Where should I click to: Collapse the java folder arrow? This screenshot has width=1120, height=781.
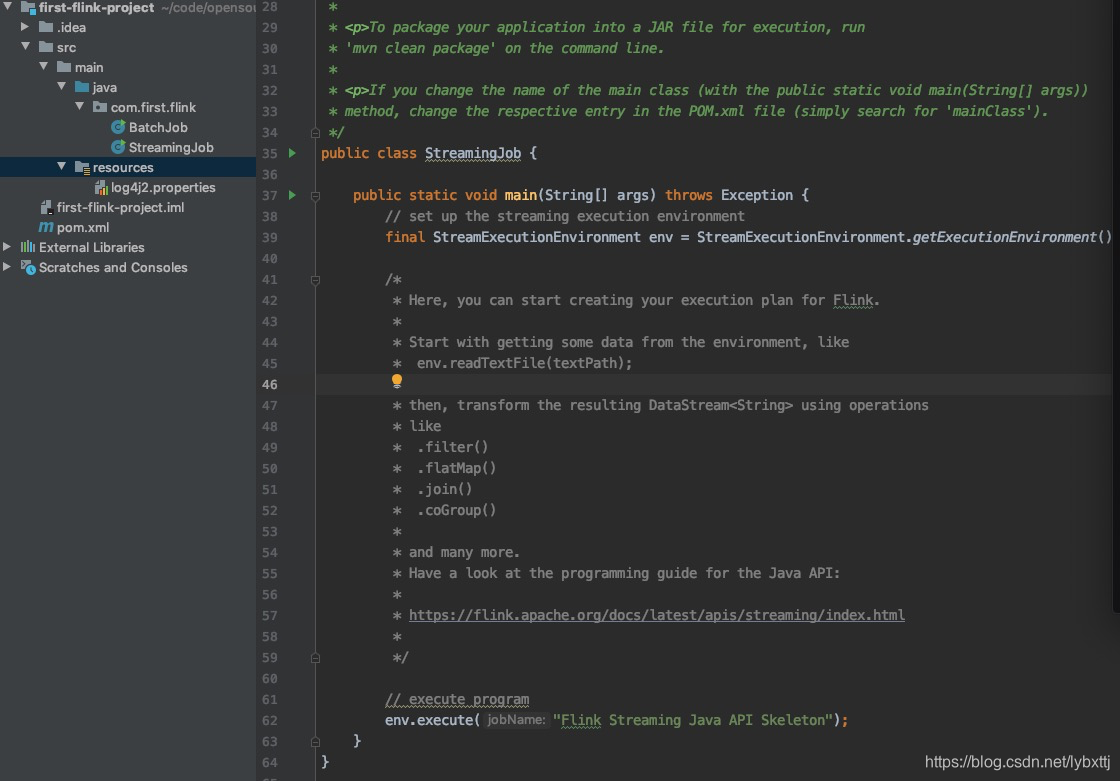(x=61, y=86)
